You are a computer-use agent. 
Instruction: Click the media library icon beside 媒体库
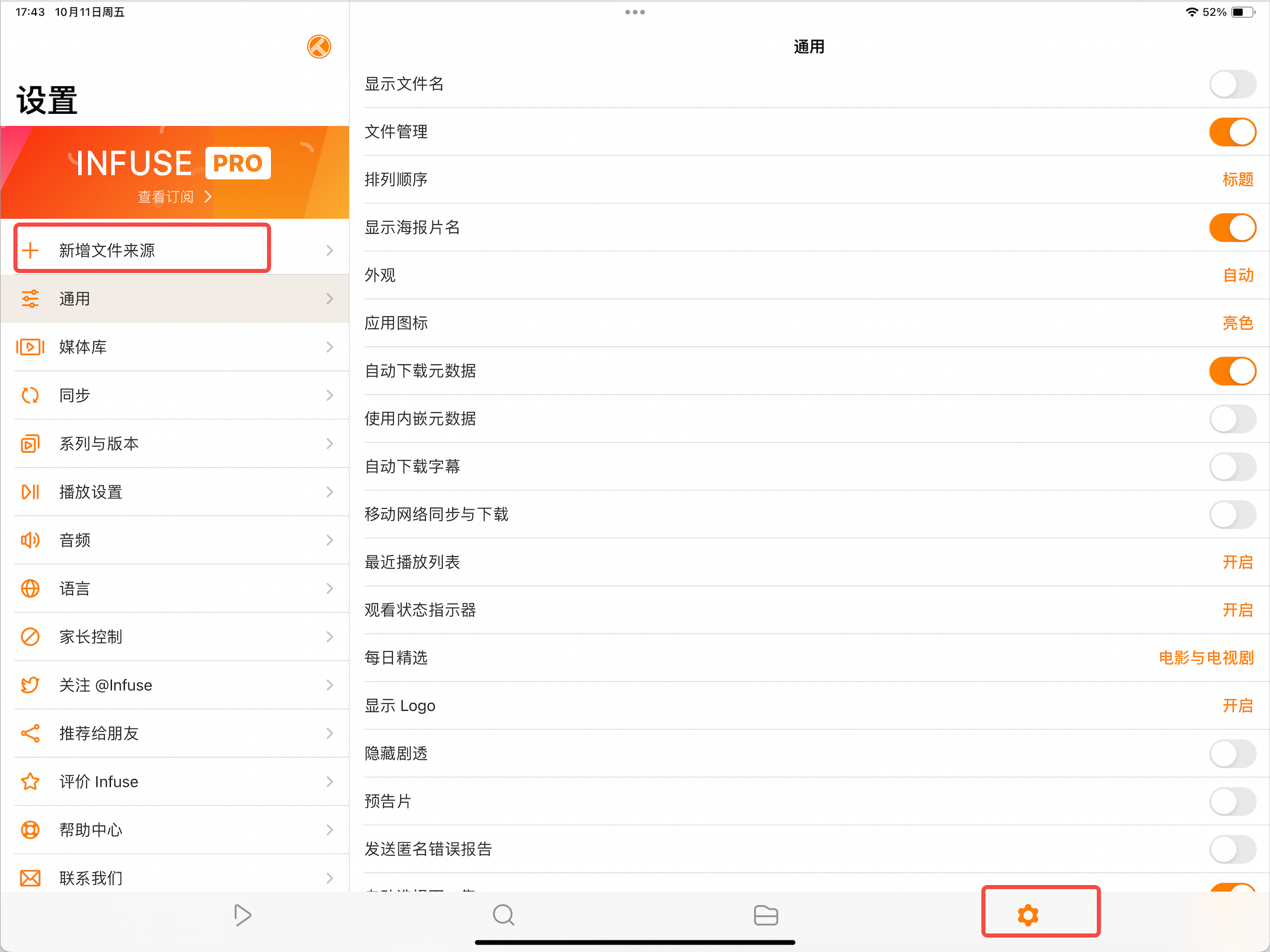(x=30, y=347)
